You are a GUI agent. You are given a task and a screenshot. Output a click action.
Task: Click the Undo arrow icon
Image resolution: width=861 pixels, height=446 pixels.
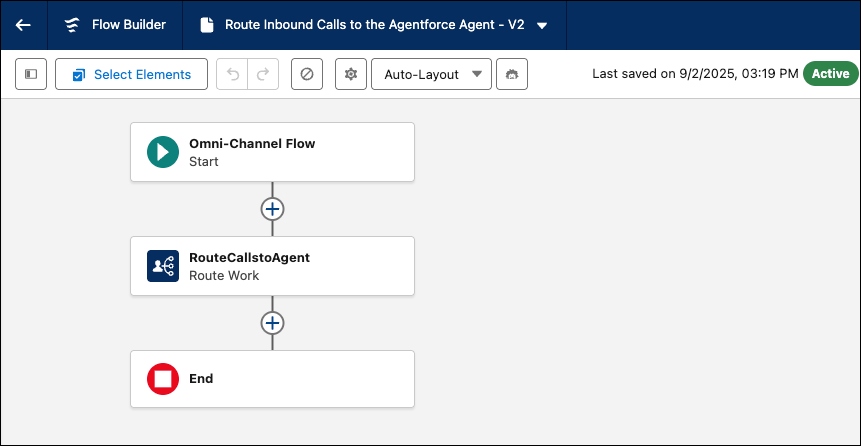233,74
